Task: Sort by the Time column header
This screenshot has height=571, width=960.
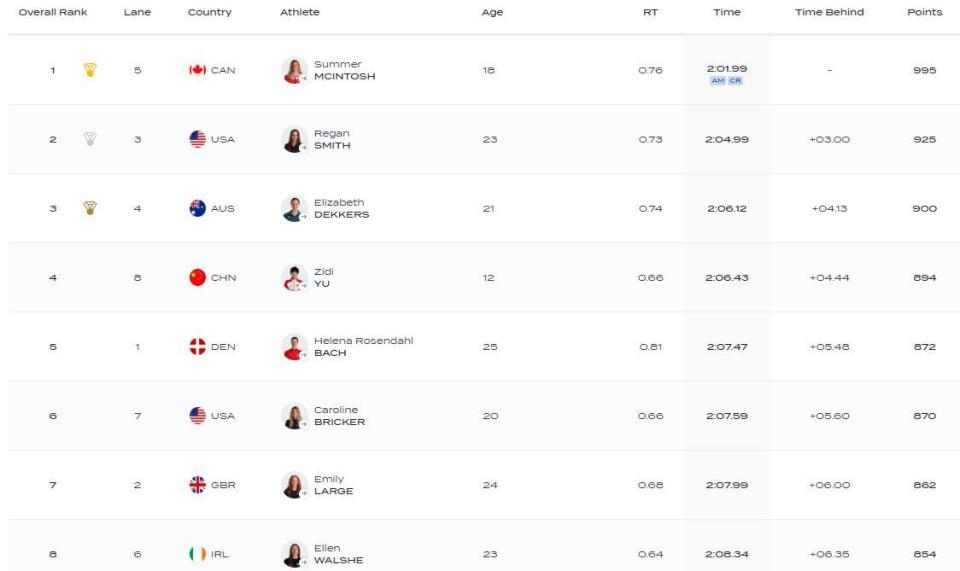Action: 727,12
